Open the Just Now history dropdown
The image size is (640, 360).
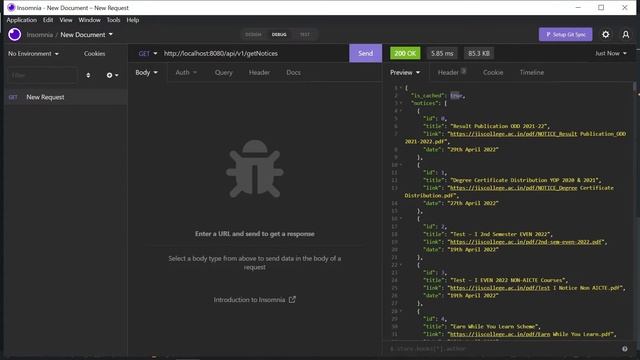click(611, 53)
